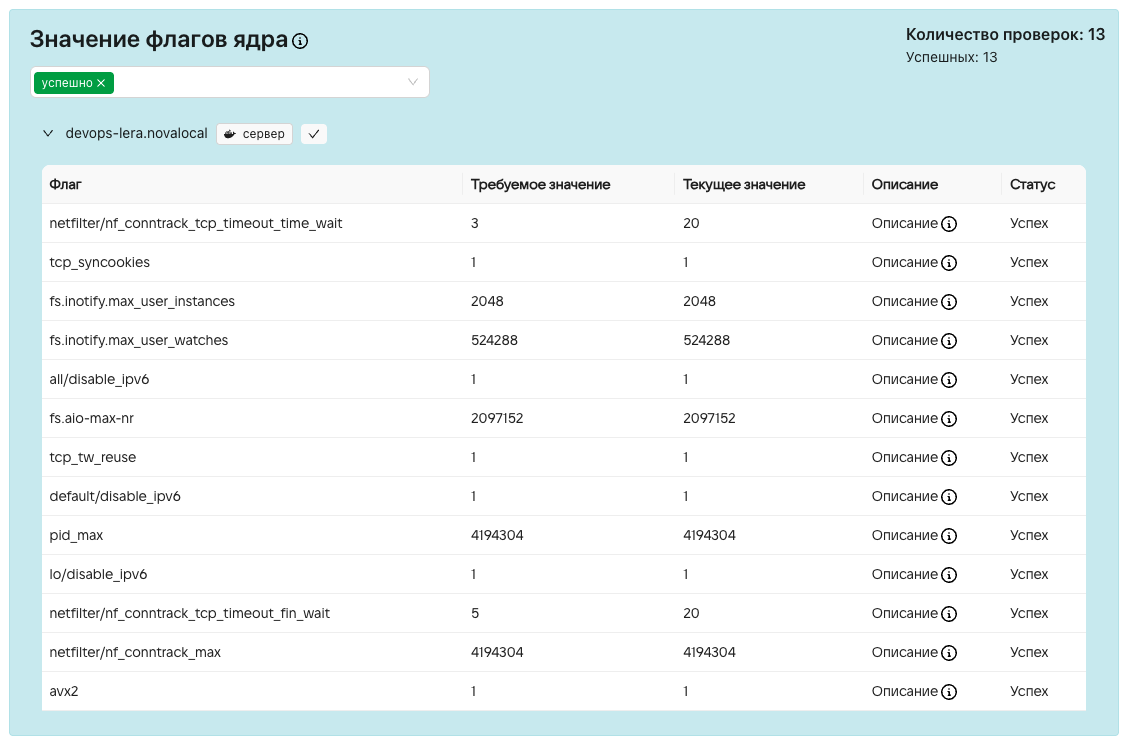This screenshot has height=744, width=1130.
Task: Click the "Флаг" column header
Action: pyautogui.click(x=65, y=185)
